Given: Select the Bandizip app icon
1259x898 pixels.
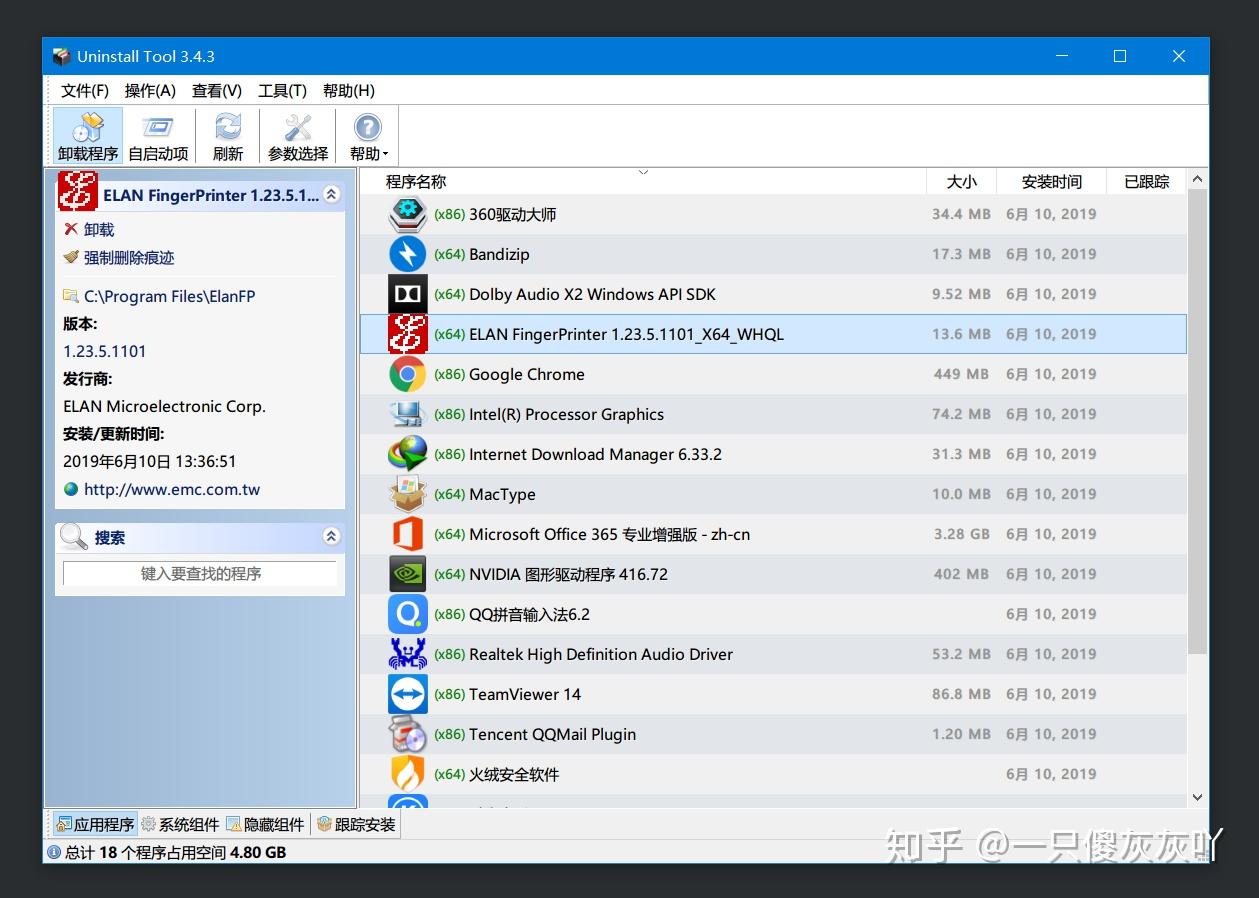Looking at the screenshot, I should 407,254.
